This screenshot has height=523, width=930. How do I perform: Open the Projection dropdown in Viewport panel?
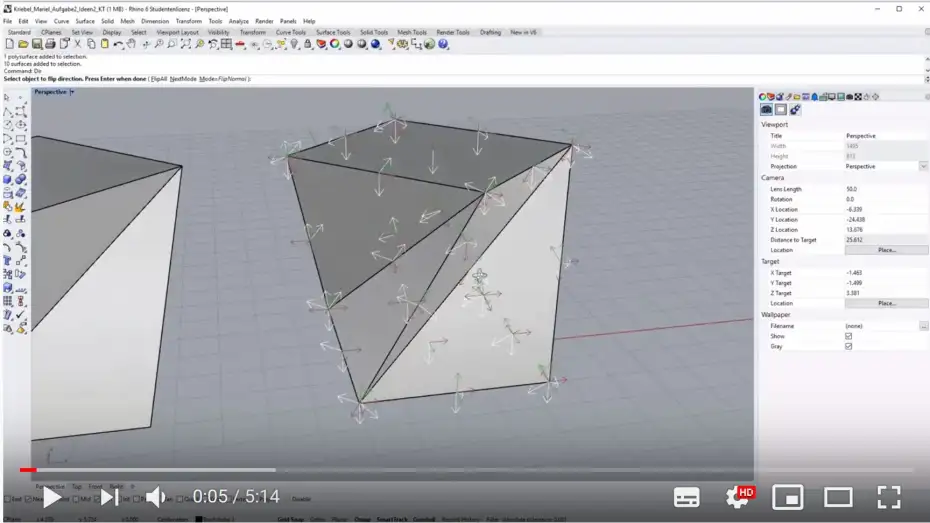pos(923,167)
